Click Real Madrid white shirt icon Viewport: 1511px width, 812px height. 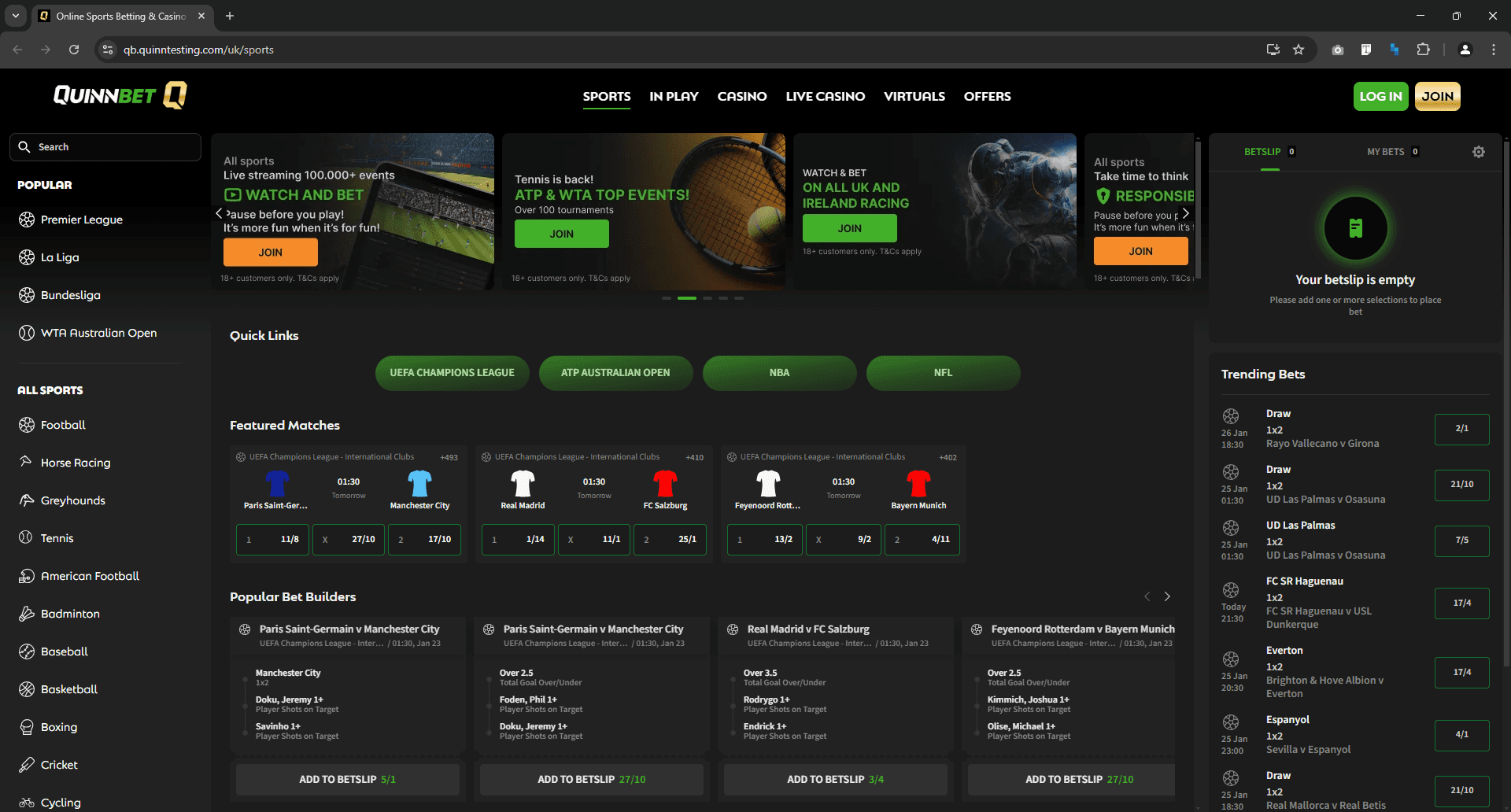[x=523, y=483]
